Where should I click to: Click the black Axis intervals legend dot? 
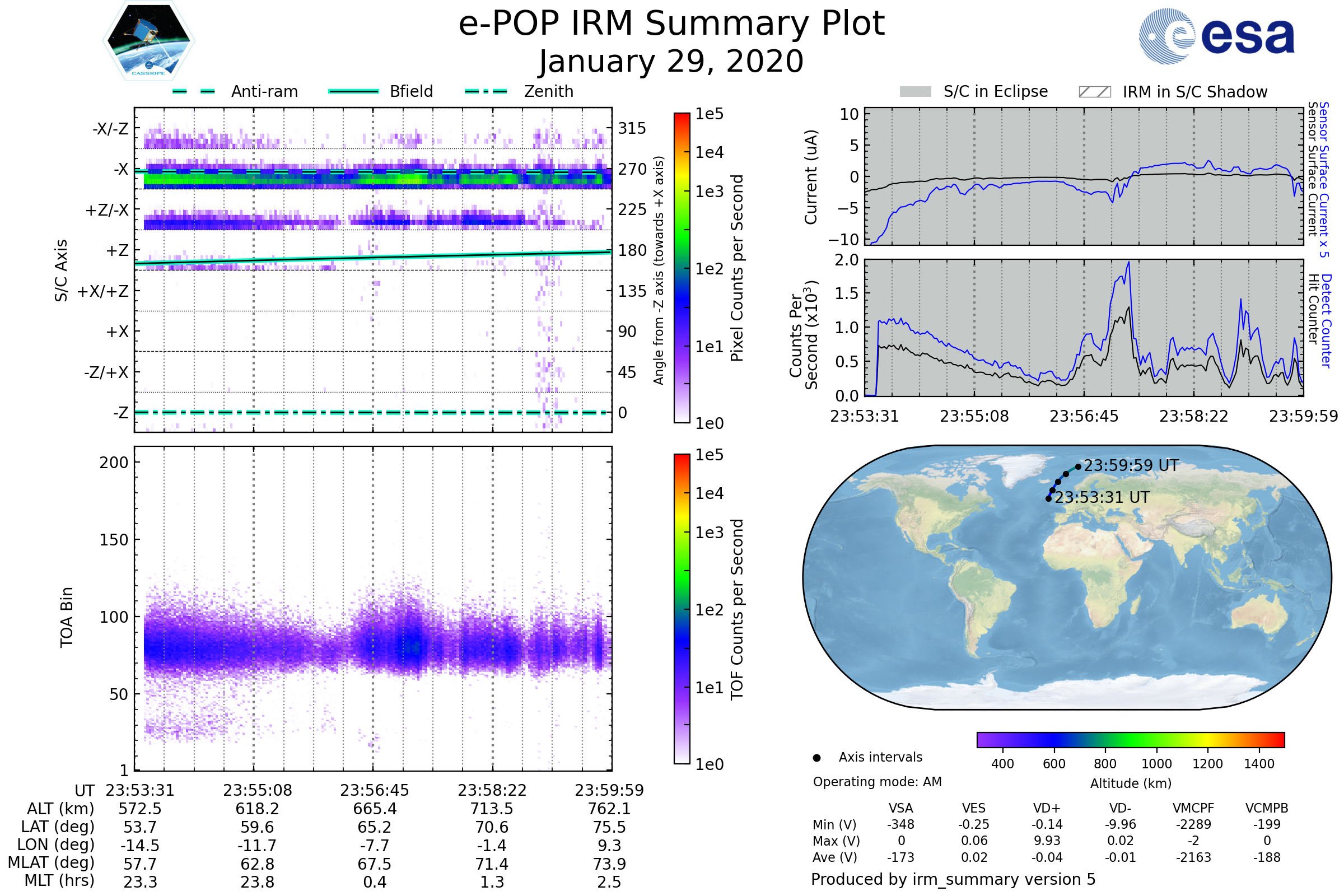click(x=816, y=758)
